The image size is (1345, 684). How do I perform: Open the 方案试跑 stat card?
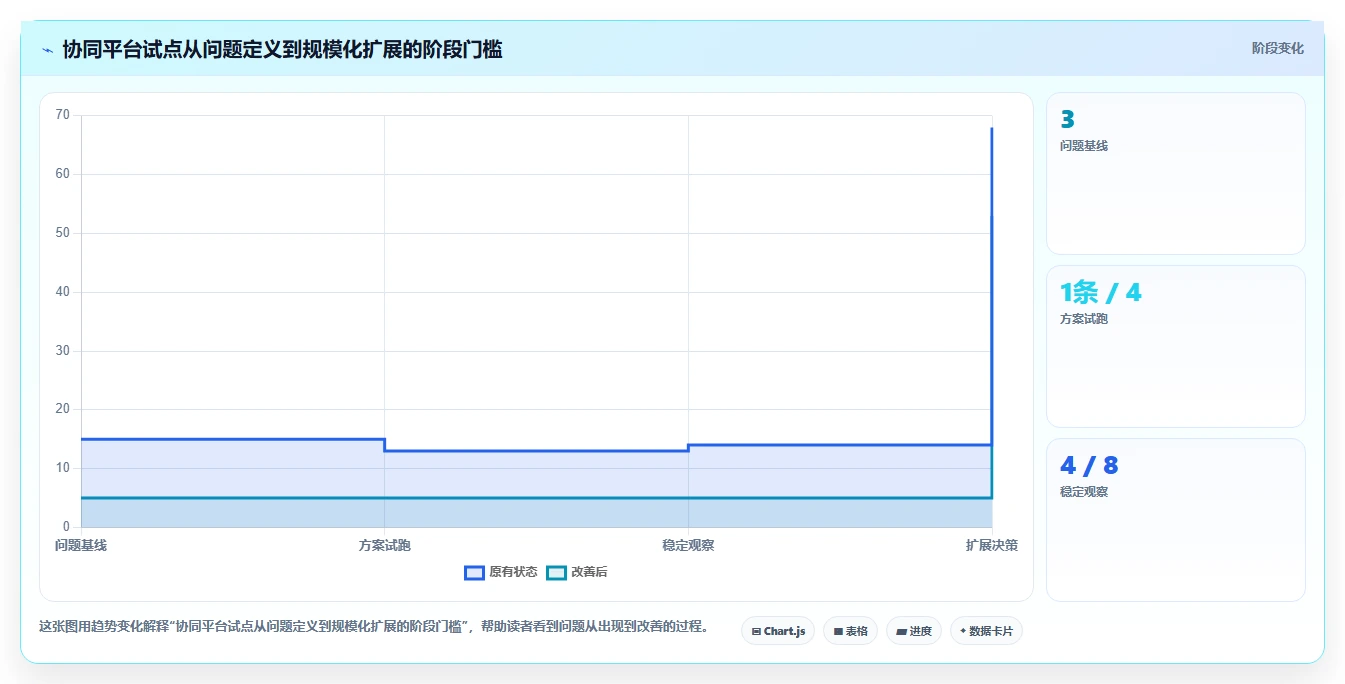click(1176, 347)
